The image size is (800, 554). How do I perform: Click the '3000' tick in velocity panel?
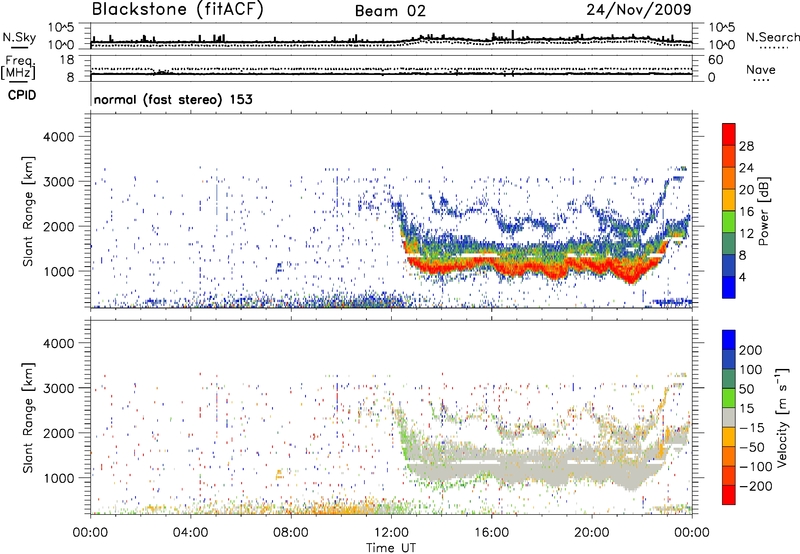pyautogui.click(x=58, y=388)
